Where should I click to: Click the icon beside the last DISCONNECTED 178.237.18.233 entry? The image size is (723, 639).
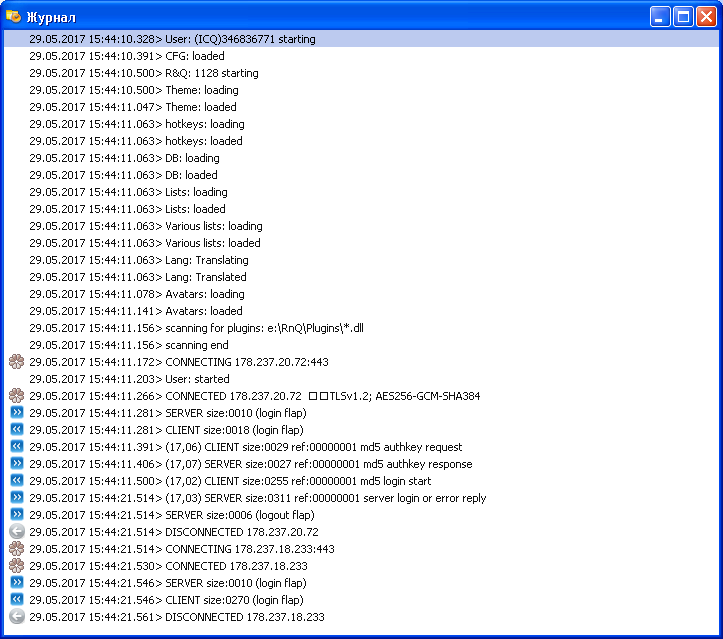coord(15,617)
